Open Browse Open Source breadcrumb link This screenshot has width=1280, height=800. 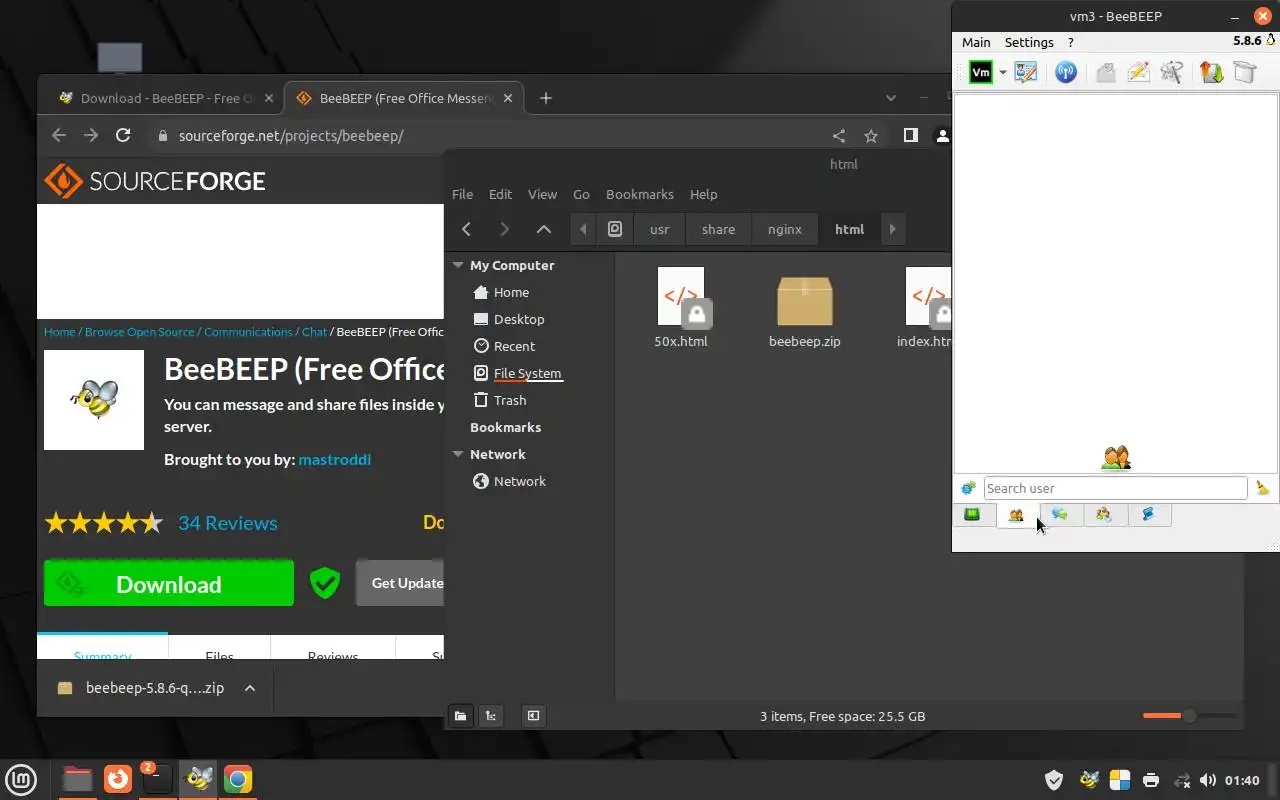coord(140,332)
